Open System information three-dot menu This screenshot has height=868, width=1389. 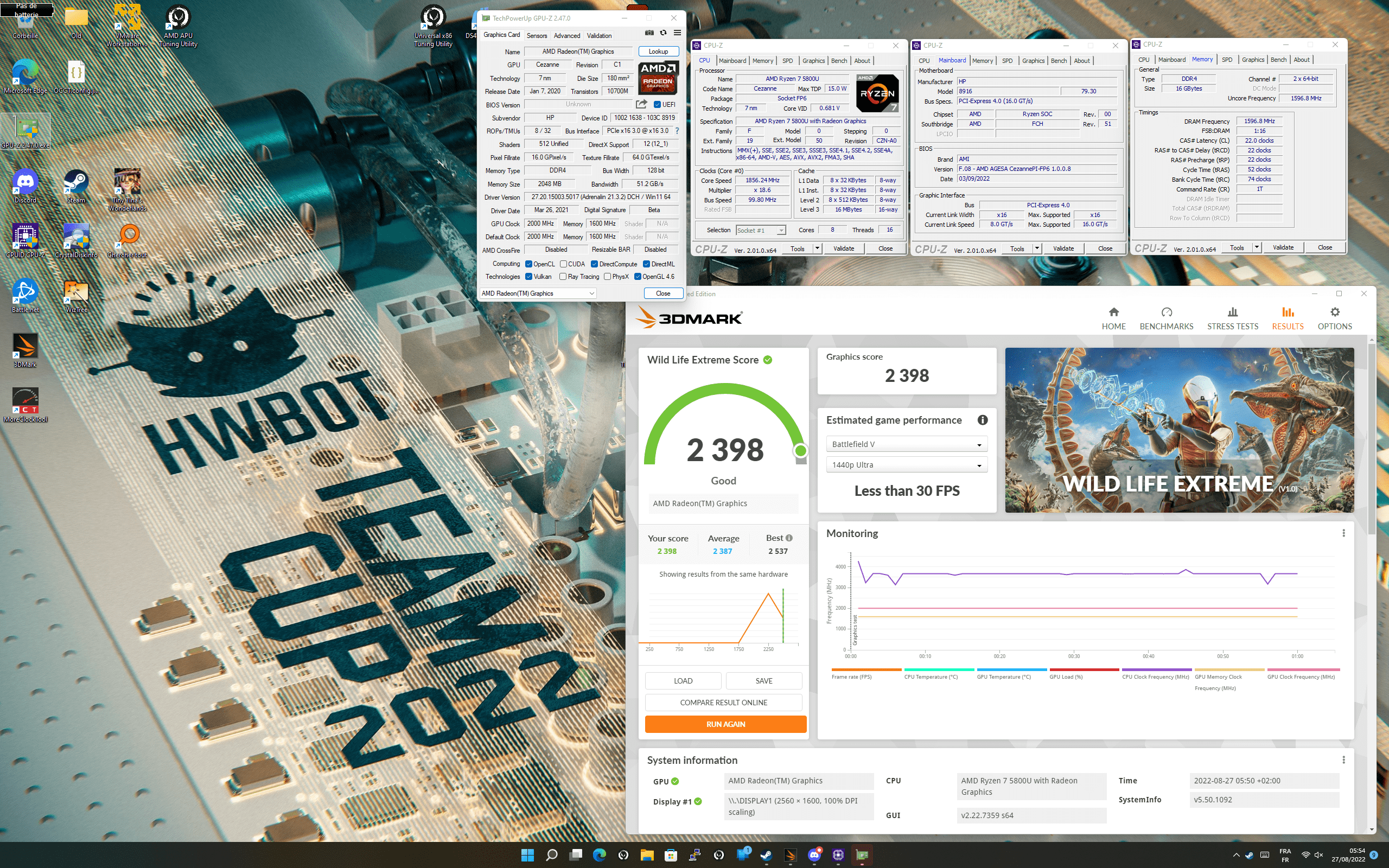click(x=1343, y=760)
